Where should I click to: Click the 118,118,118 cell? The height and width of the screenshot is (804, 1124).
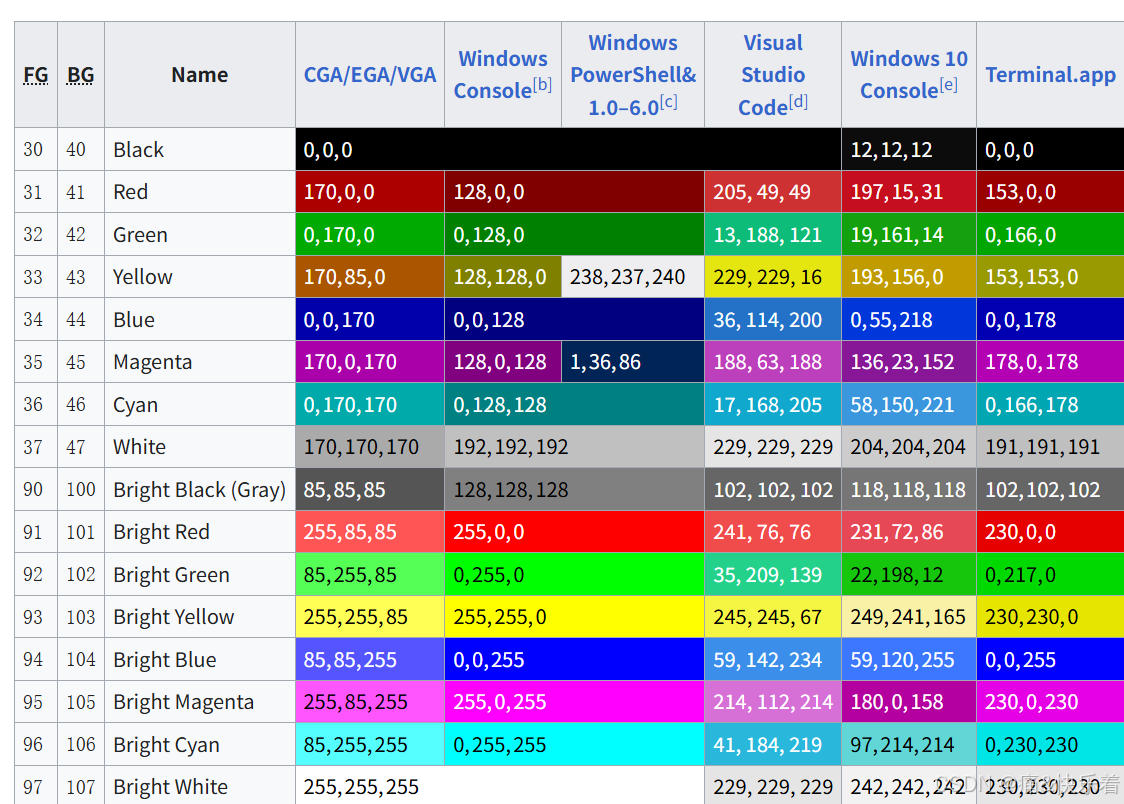909,489
